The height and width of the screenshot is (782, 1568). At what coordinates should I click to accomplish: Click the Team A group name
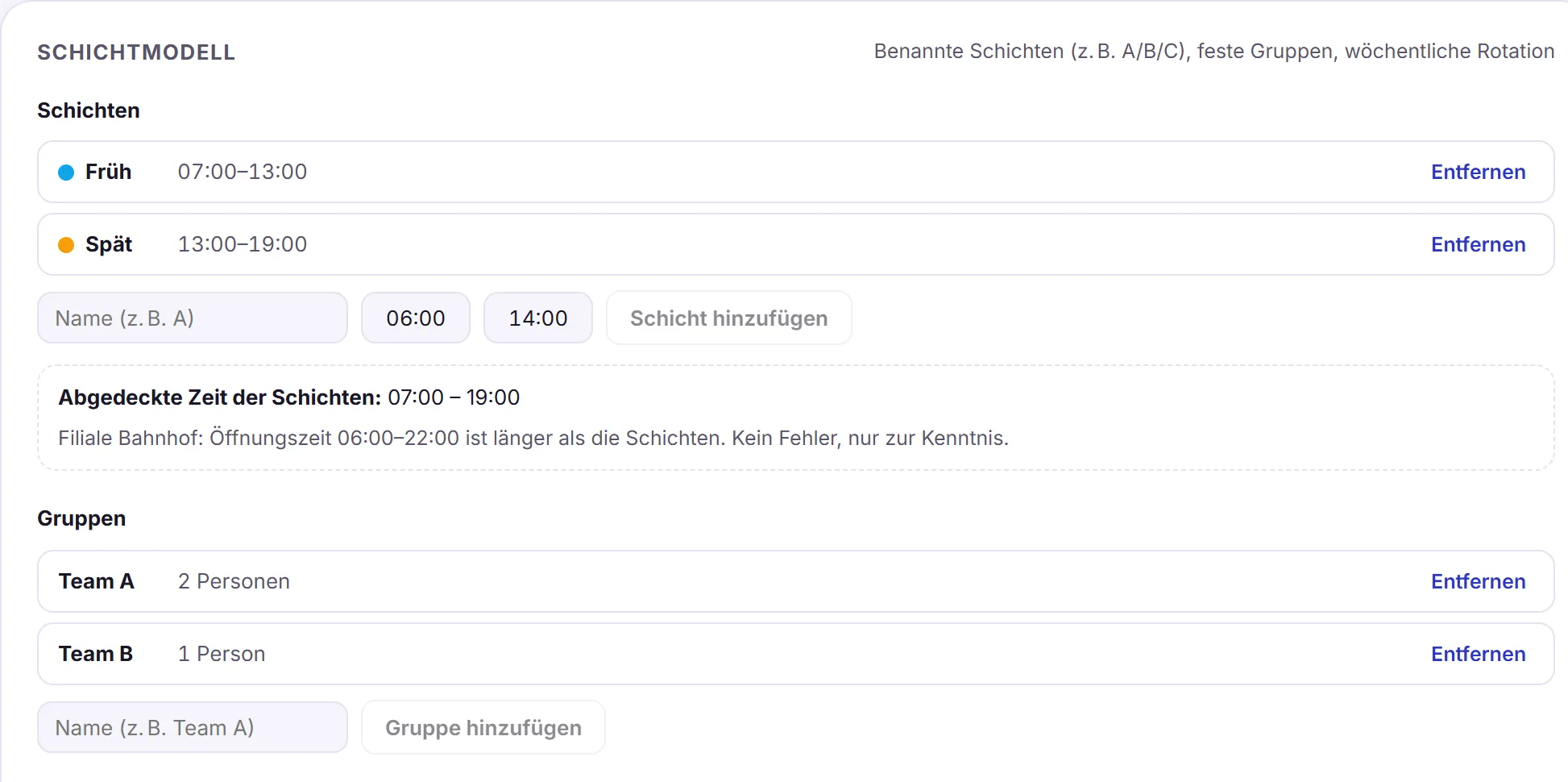[x=96, y=581]
